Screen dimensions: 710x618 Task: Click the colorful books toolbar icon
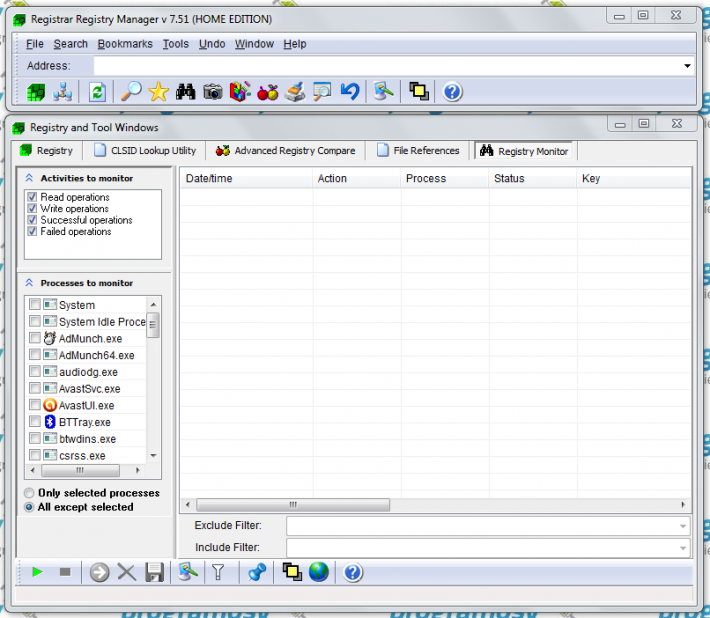tap(240, 92)
